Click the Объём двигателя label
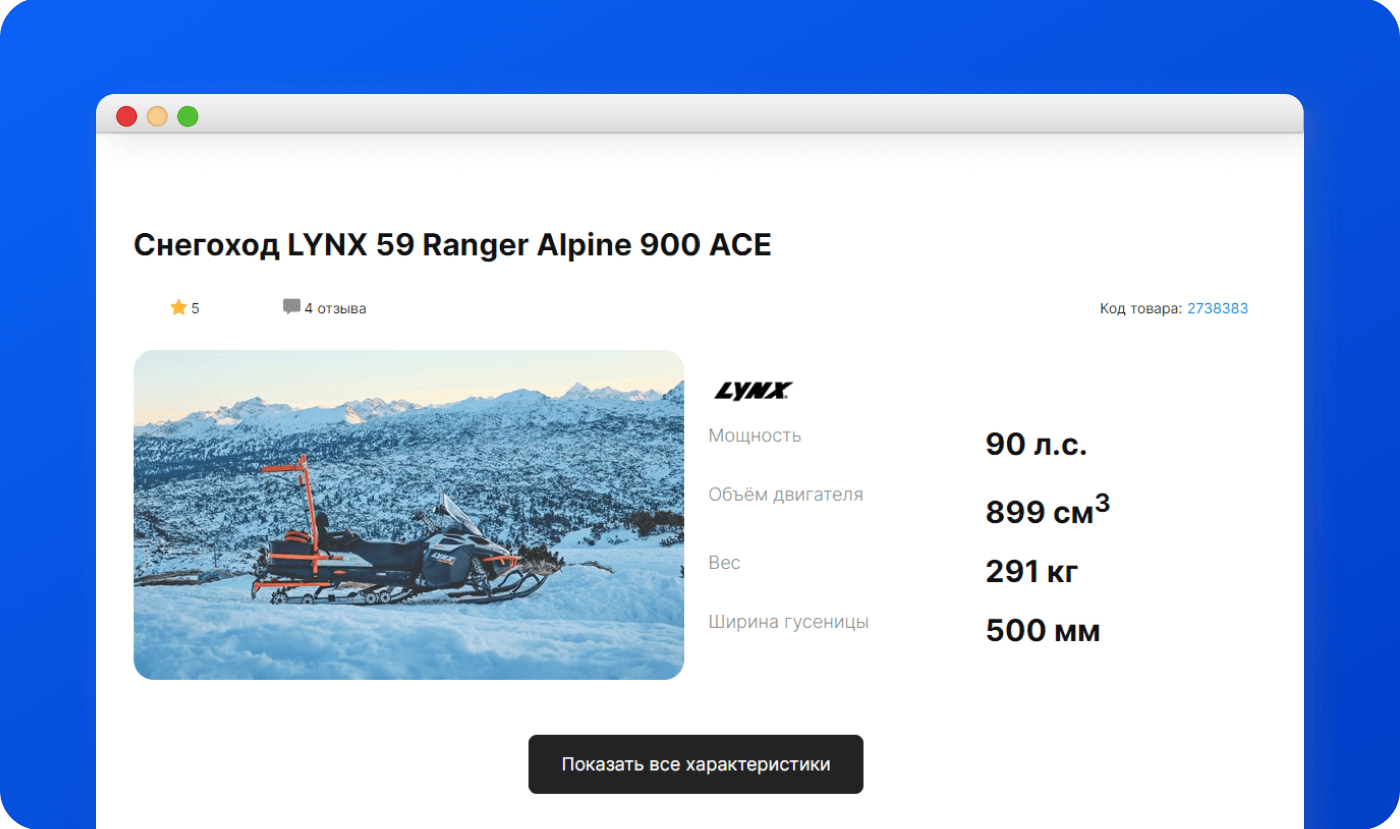The image size is (1400, 829). point(785,495)
